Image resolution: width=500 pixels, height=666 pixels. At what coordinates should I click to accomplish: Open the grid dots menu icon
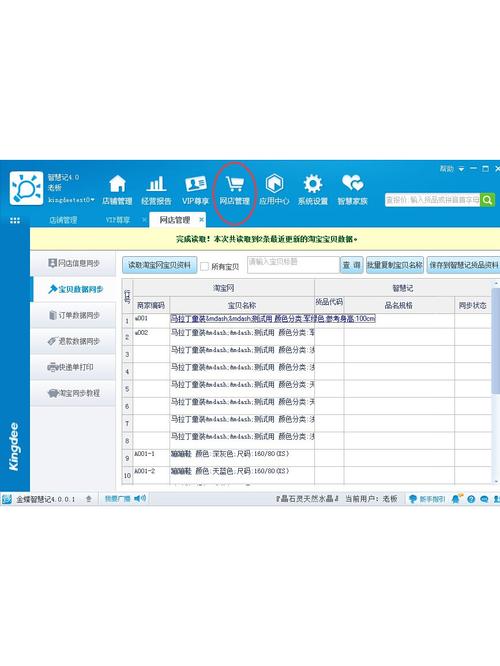point(15,220)
